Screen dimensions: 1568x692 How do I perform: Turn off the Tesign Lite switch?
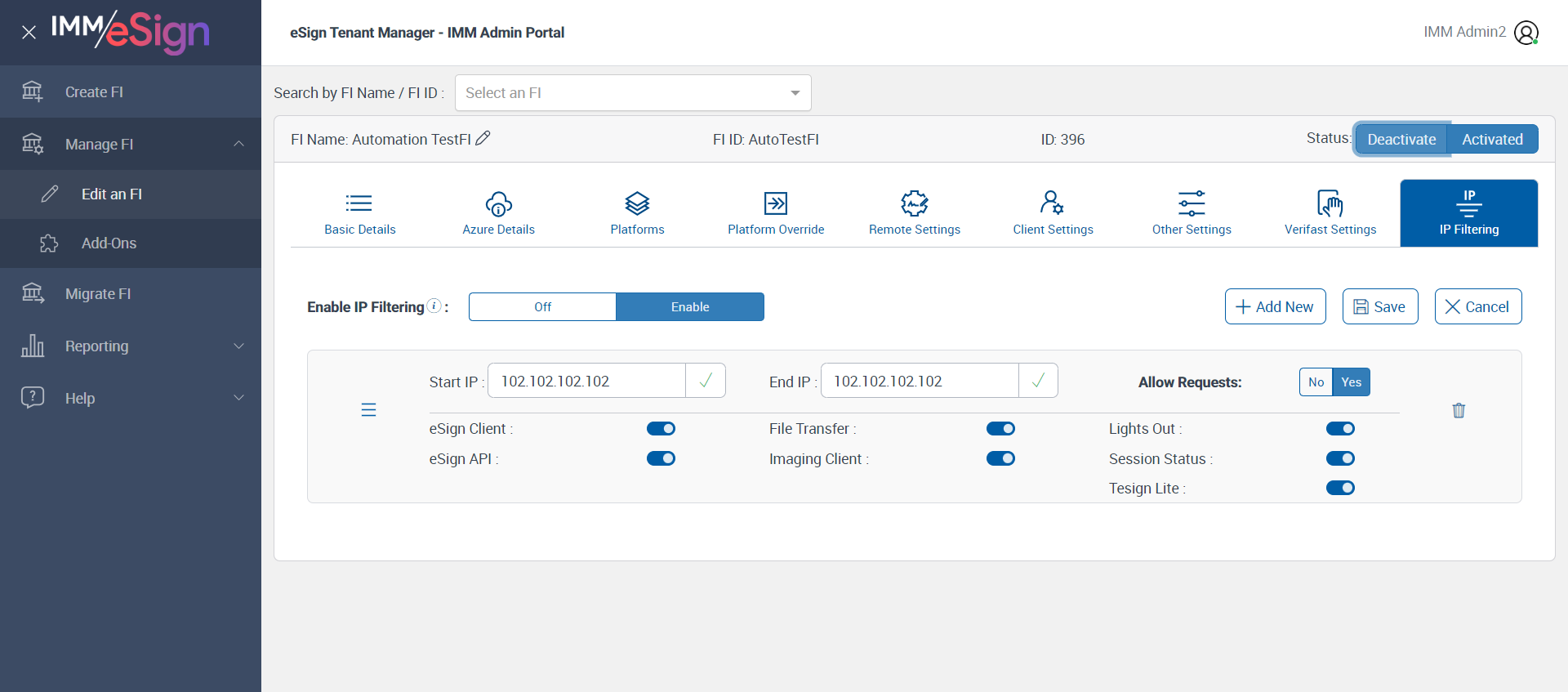[1340, 488]
